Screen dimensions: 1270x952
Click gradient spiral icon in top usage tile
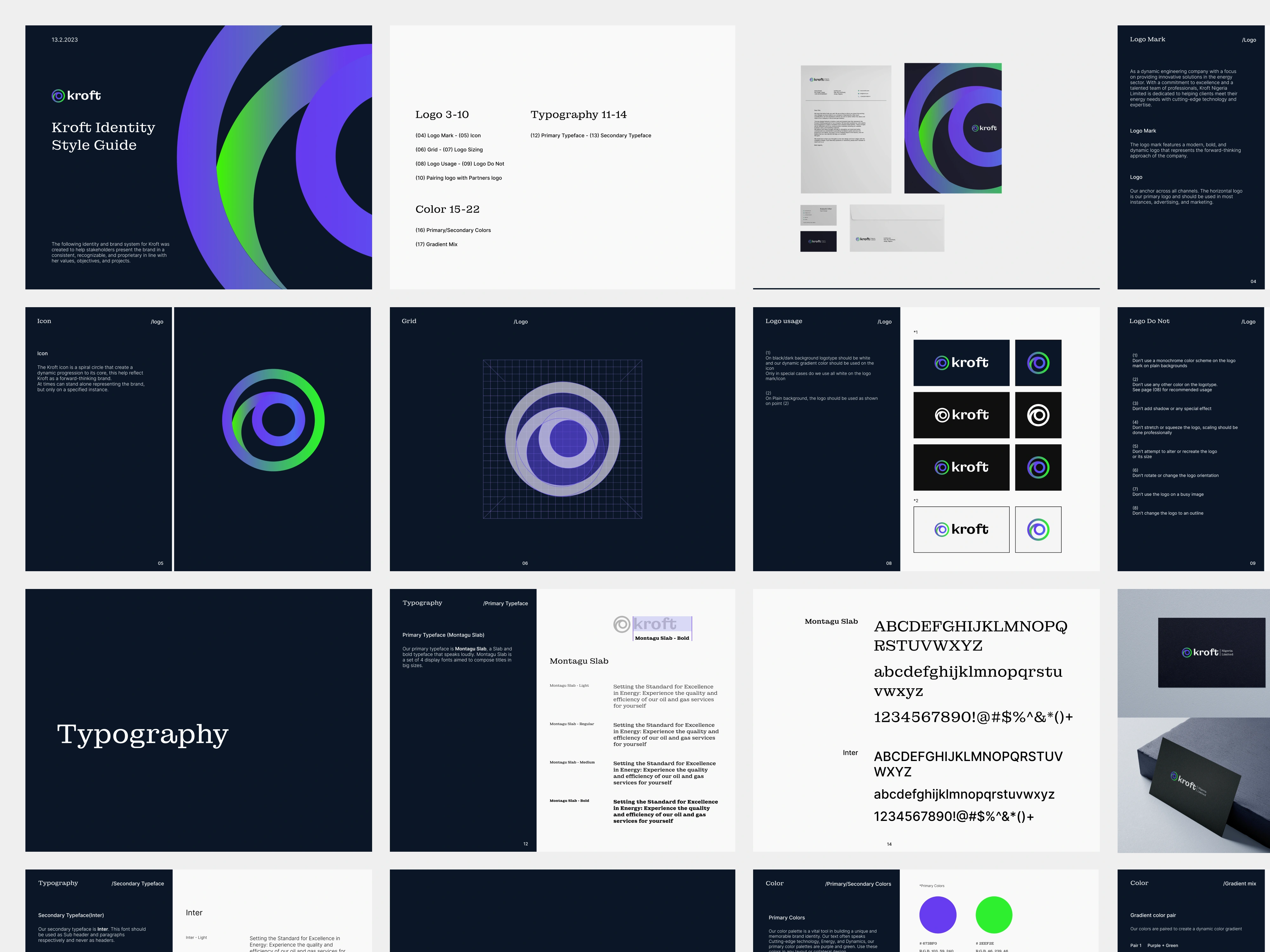pos(1038,363)
